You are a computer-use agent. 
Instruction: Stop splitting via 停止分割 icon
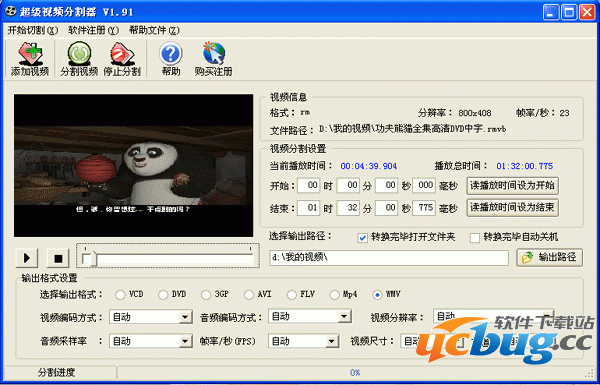click(122, 59)
